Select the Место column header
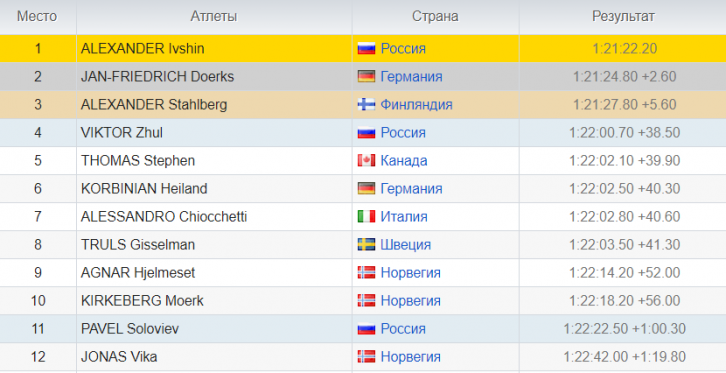This screenshot has width=726, height=373. point(38,16)
